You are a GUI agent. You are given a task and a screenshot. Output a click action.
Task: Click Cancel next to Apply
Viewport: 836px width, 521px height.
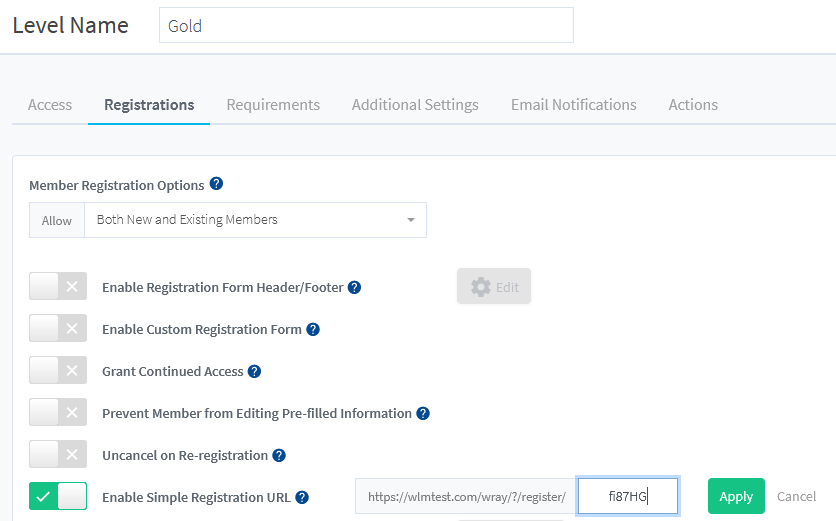[796, 496]
